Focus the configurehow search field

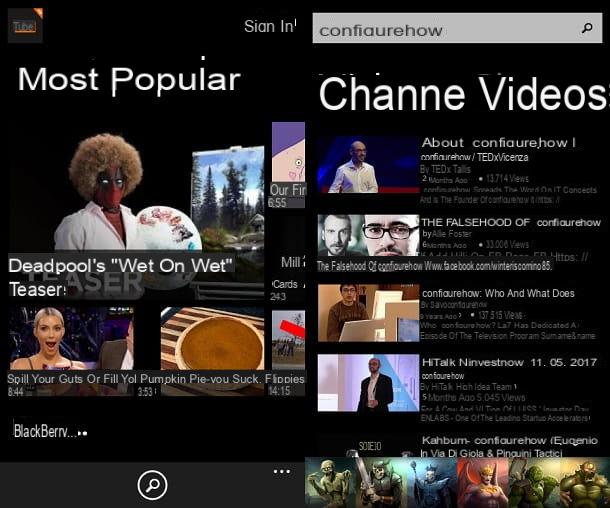(x=458, y=28)
